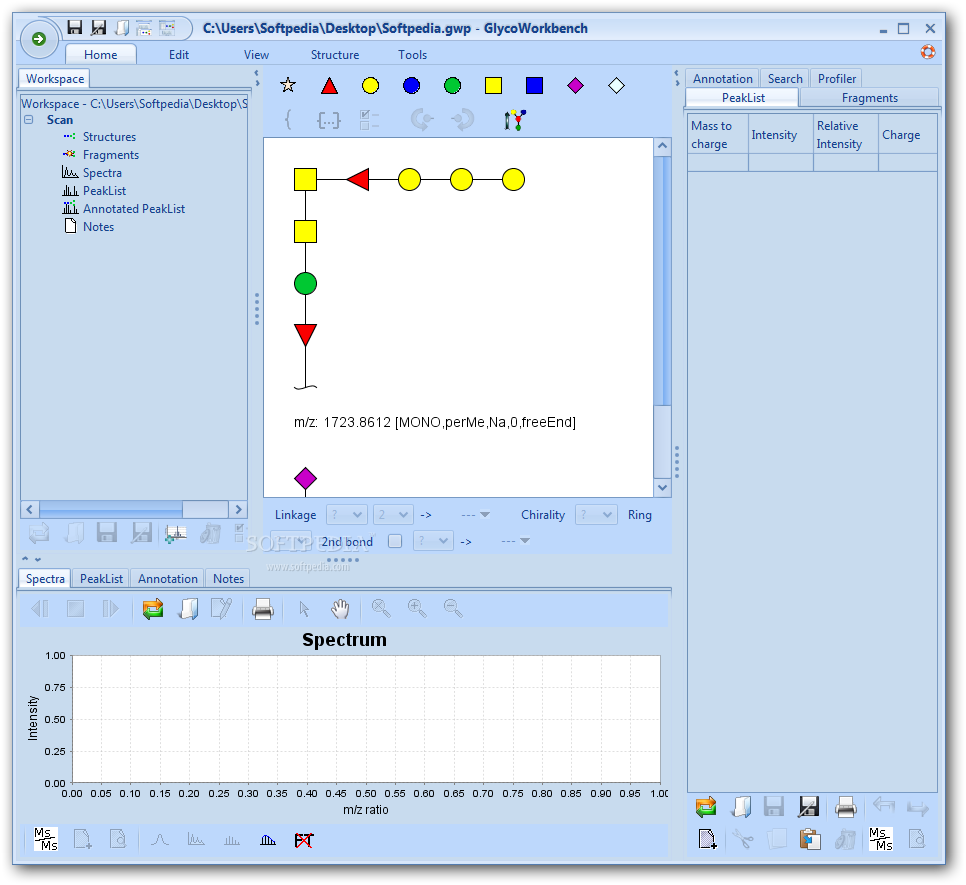
Task: Switch to the Fragments sub-tab
Action: 869,97
